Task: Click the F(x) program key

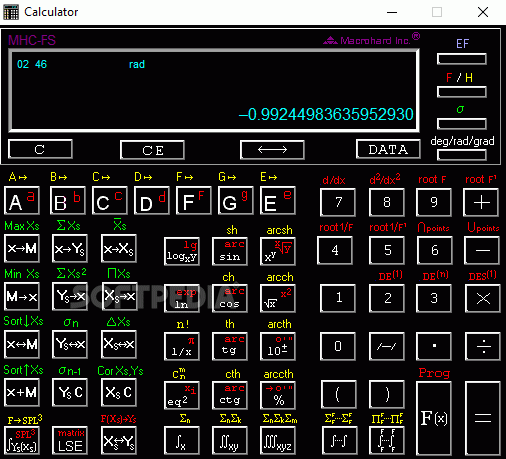Action: pyautogui.click(x=434, y=418)
